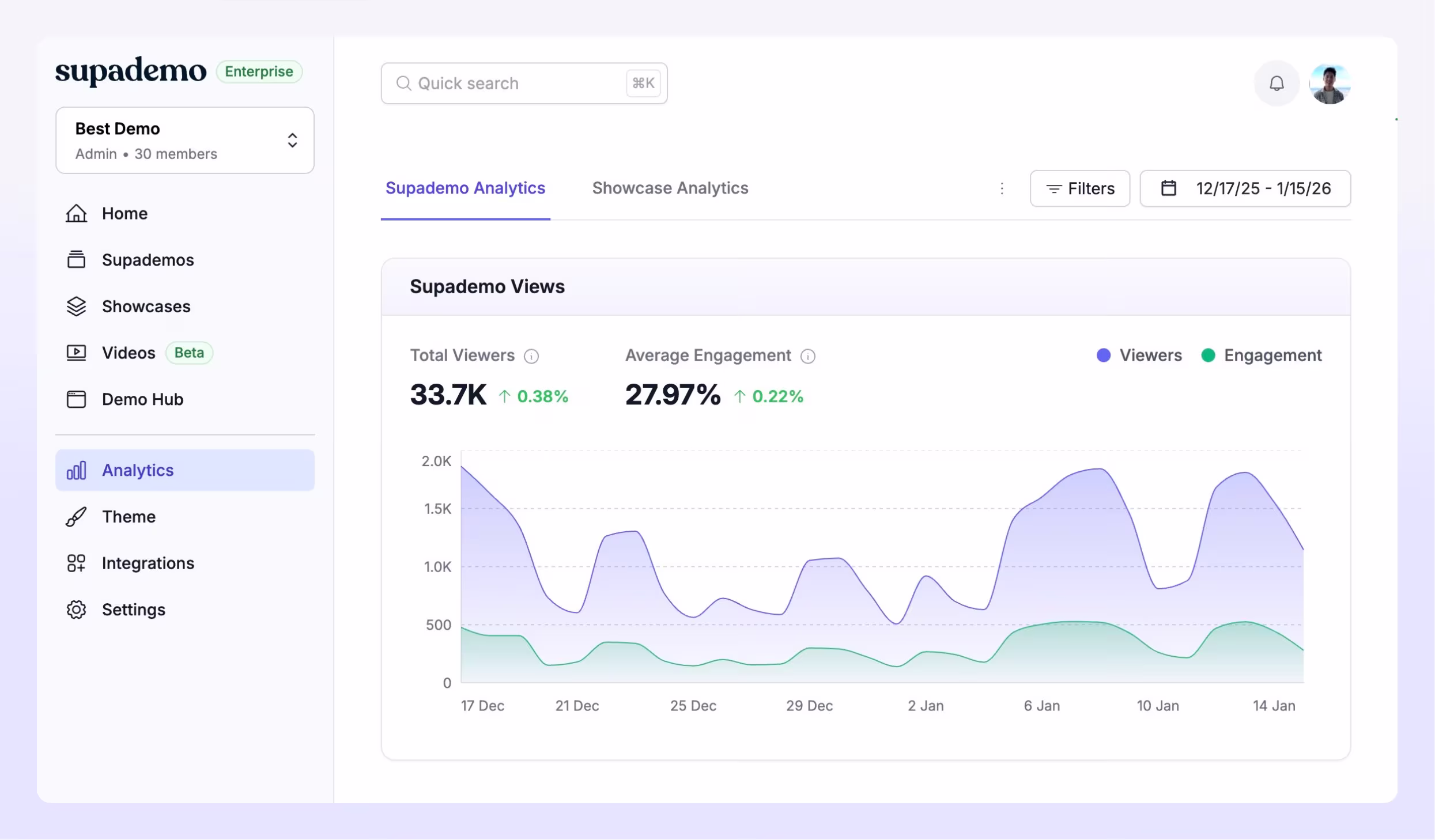Click the Home house icon
Screen dimensions: 1435x840
pyautogui.click(x=76, y=214)
